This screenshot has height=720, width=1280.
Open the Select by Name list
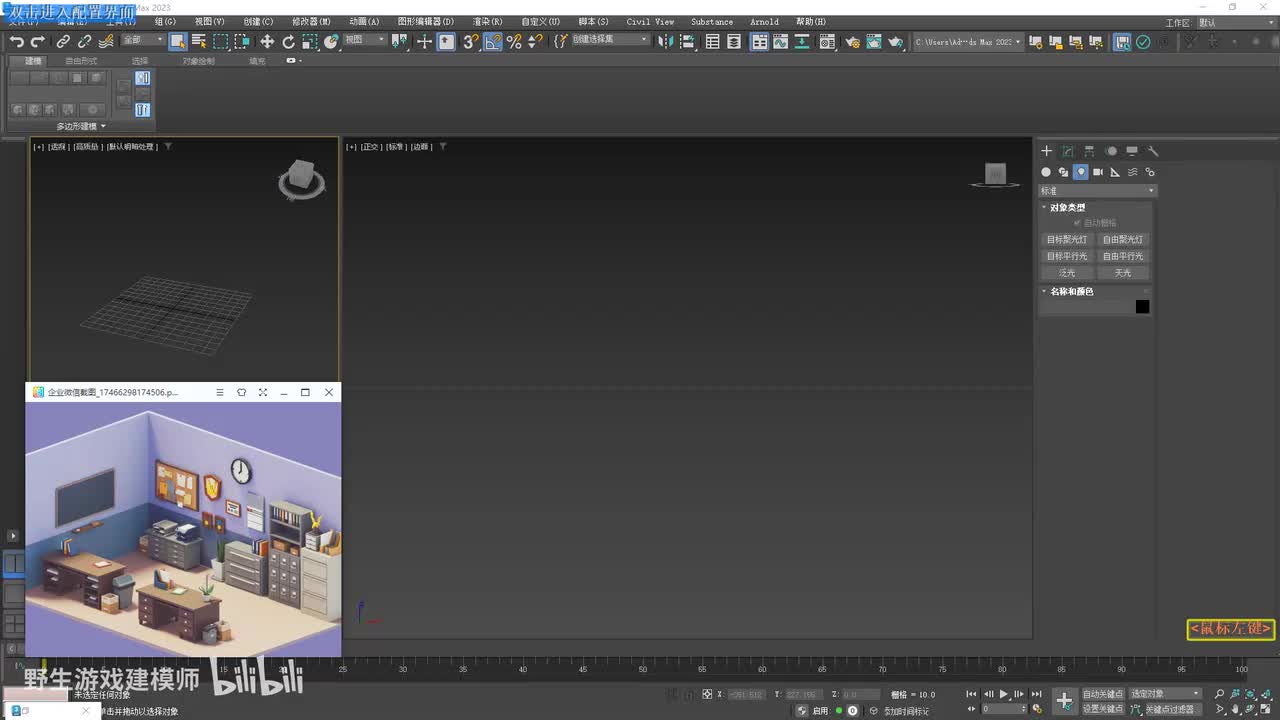tap(199, 41)
